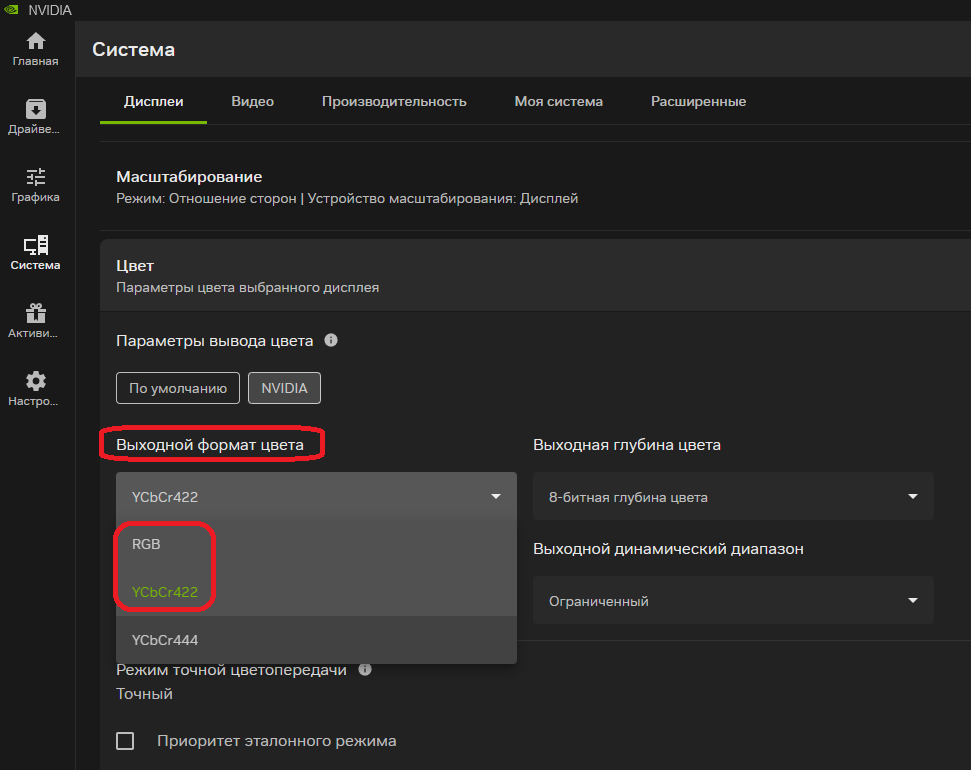Click the Выходной формат цвета label
The height and width of the screenshot is (770, 971).
pos(210,445)
